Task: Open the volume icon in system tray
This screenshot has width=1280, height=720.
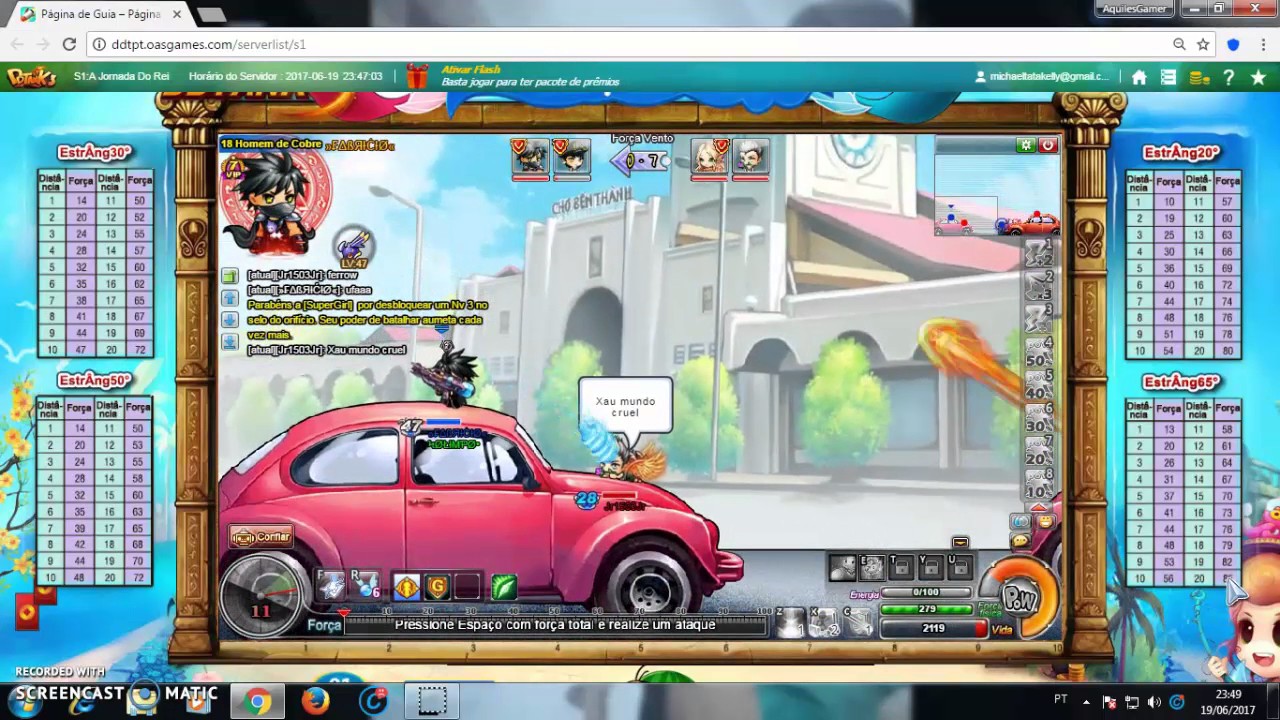Action: click(1153, 702)
